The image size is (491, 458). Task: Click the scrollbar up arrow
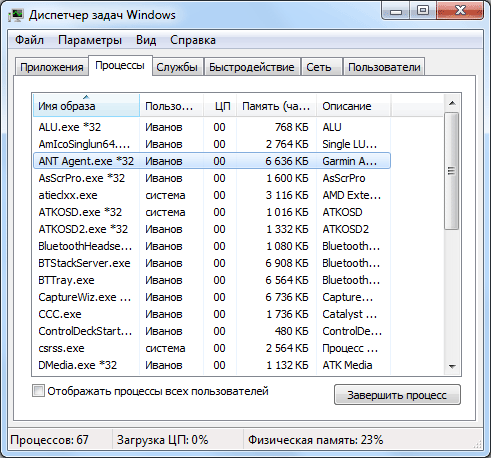point(452,103)
